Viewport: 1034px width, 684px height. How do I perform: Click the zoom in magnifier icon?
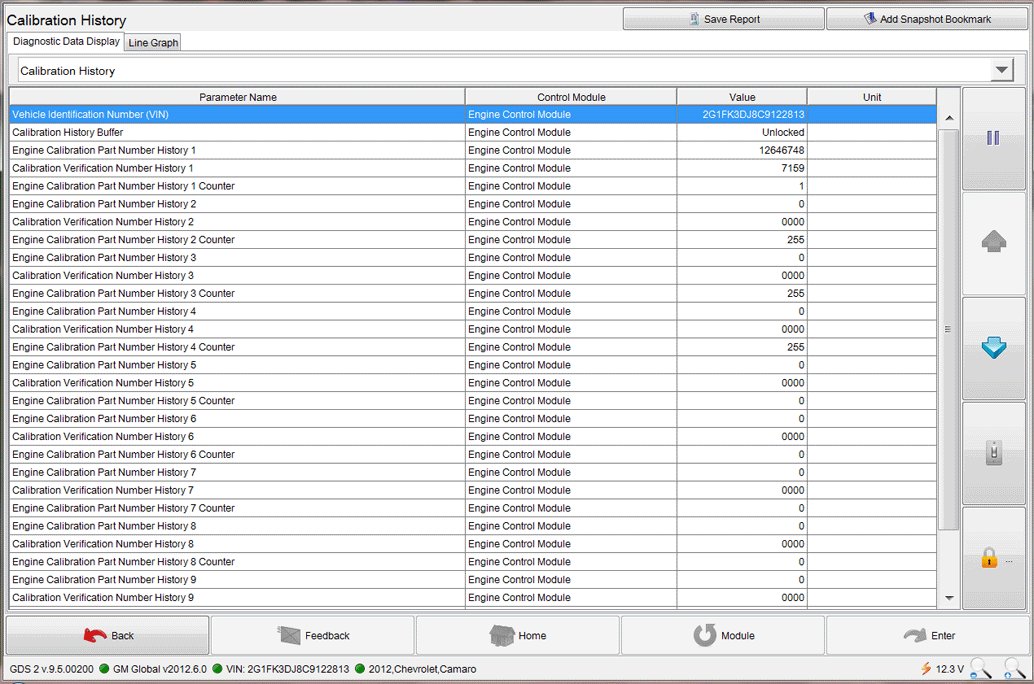(1014, 668)
